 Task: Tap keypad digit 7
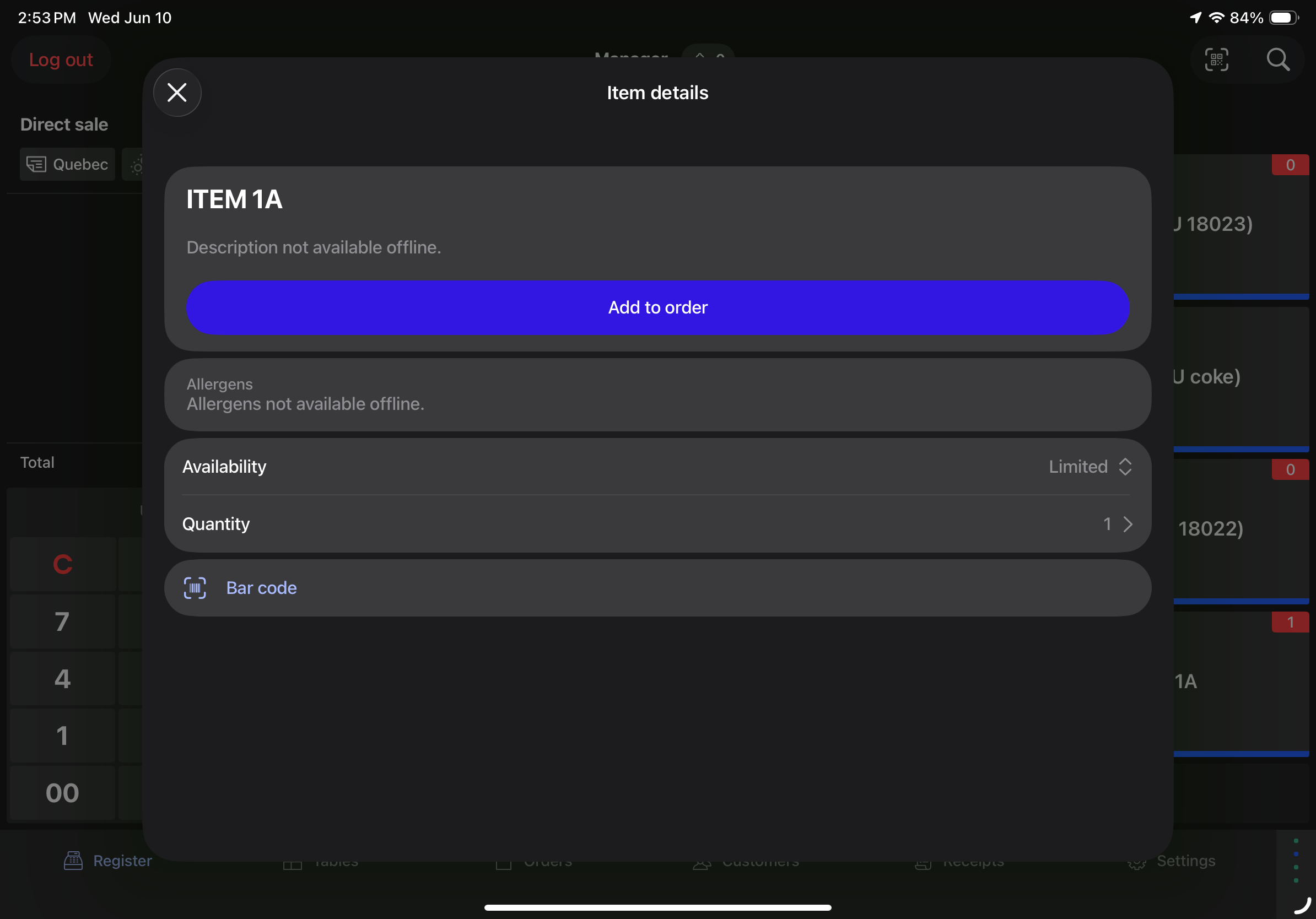click(62, 621)
